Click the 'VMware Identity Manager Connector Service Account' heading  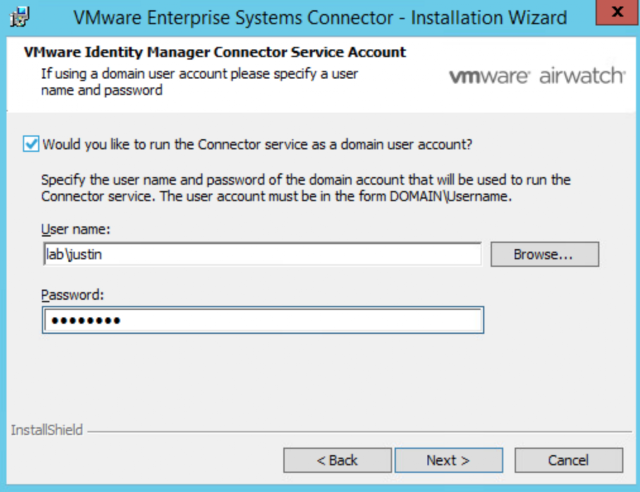(x=215, y=52)
